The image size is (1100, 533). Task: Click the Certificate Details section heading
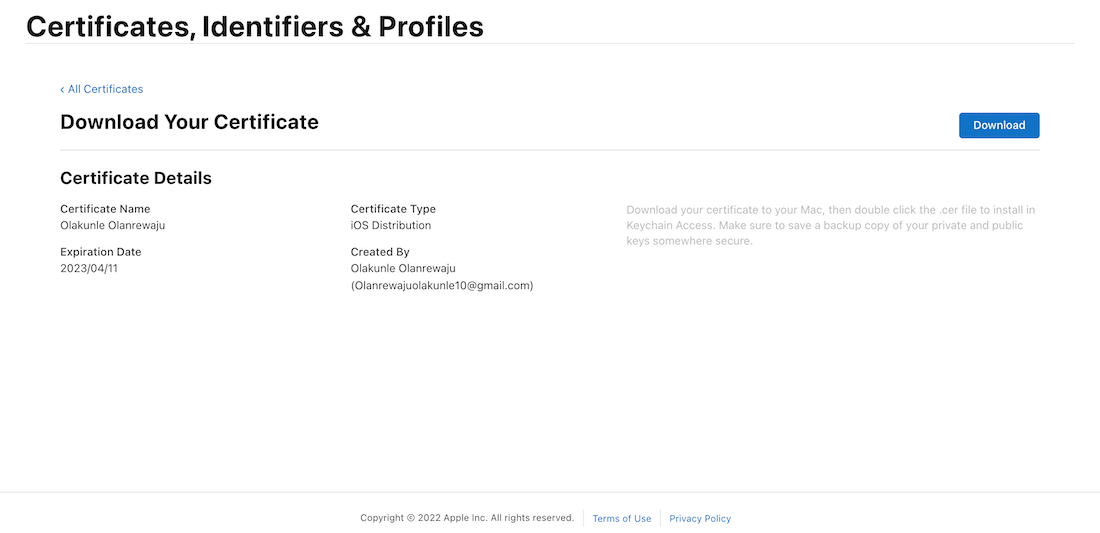[136, 178]
